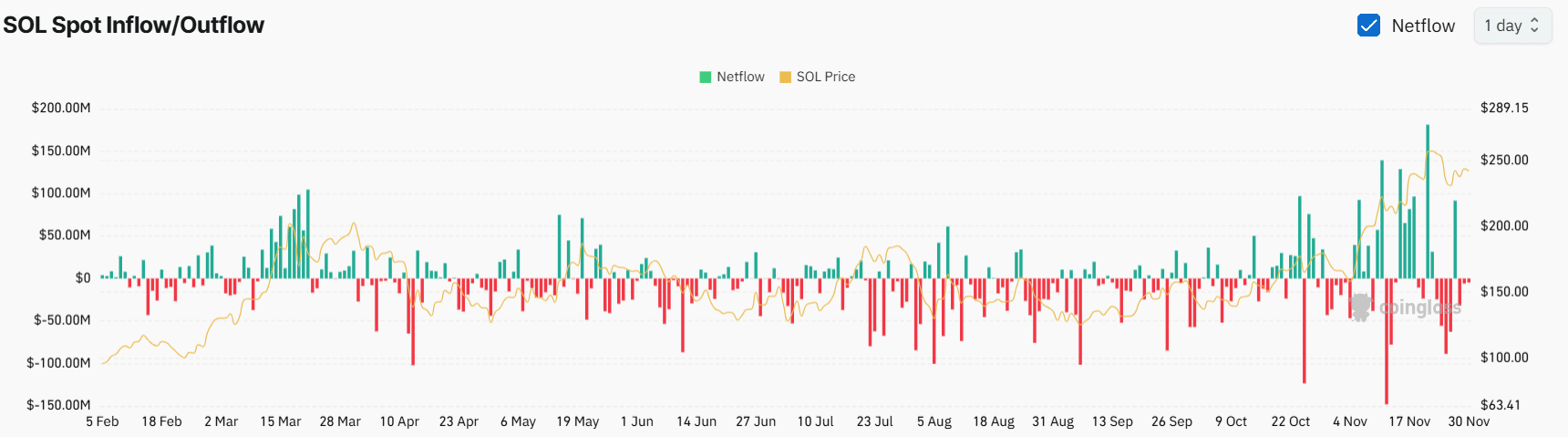Image resolution: width=1568 pixels, height=437 pixels.
Task: Click the SOL Price legend label
Action: [x=826, y=78]
